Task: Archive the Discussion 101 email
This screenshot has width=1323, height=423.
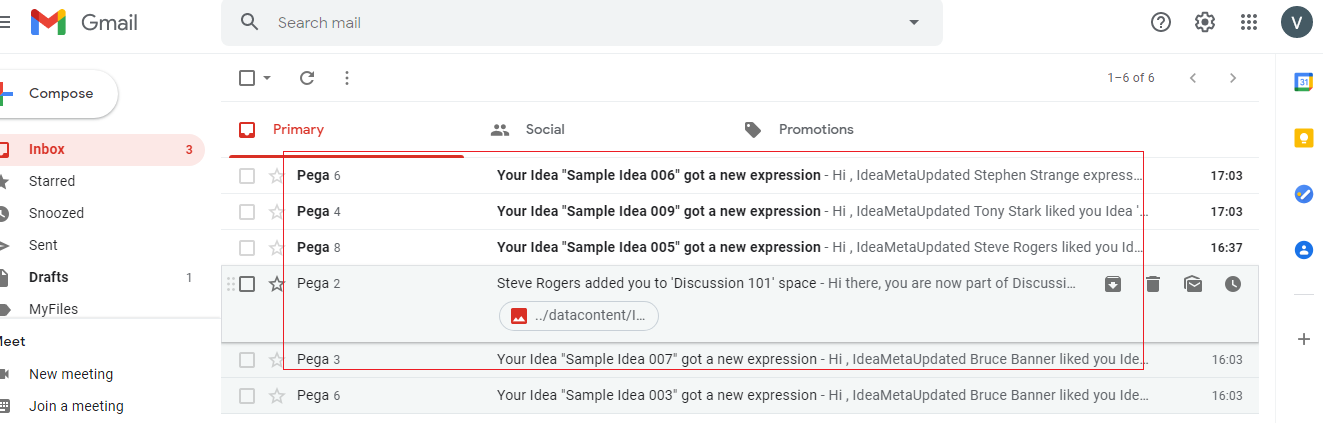Action: pos(1113,284)
